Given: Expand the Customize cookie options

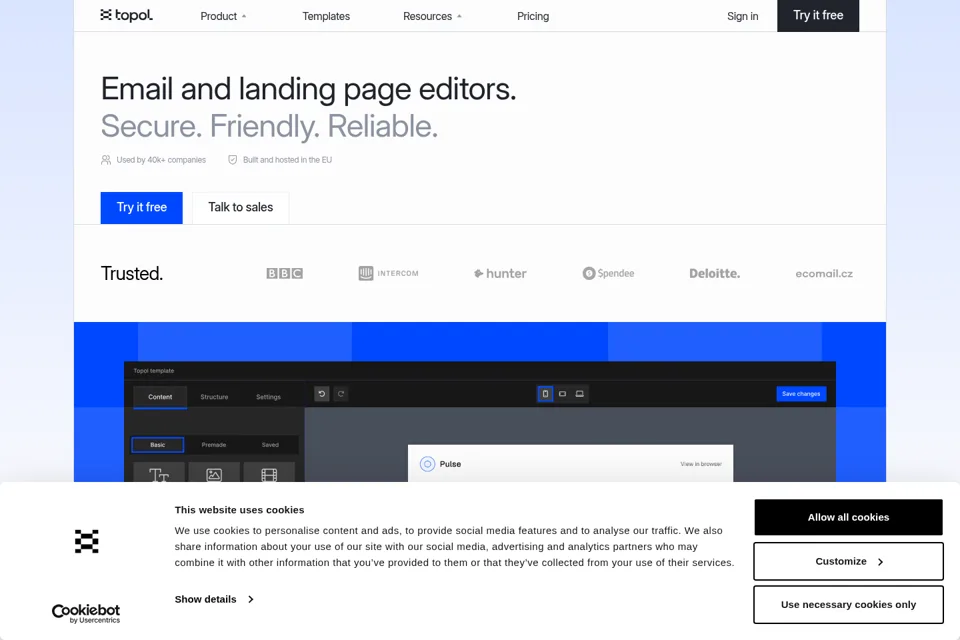Looking at the screenshot, I should click(x=848, y=561).
